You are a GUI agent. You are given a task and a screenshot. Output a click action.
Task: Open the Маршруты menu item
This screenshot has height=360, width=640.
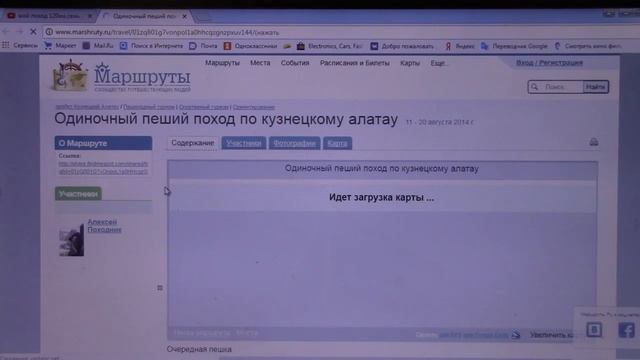222,63
